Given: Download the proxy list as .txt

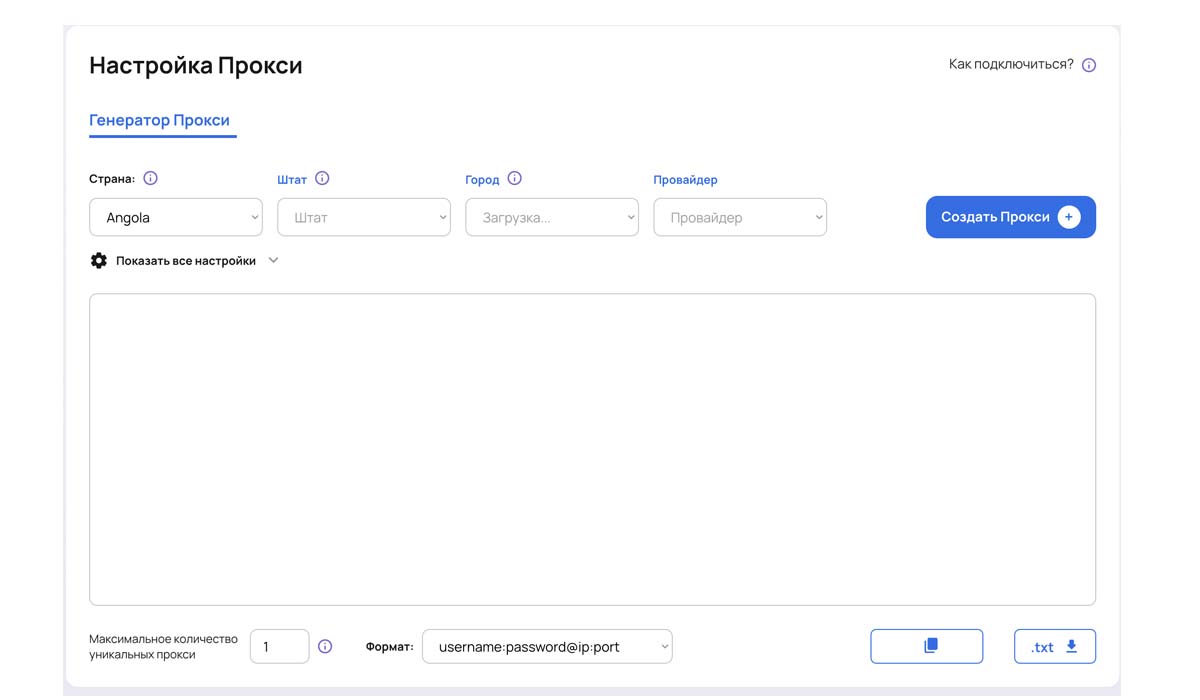Looking at the screenshot, I should point(1054,646).
